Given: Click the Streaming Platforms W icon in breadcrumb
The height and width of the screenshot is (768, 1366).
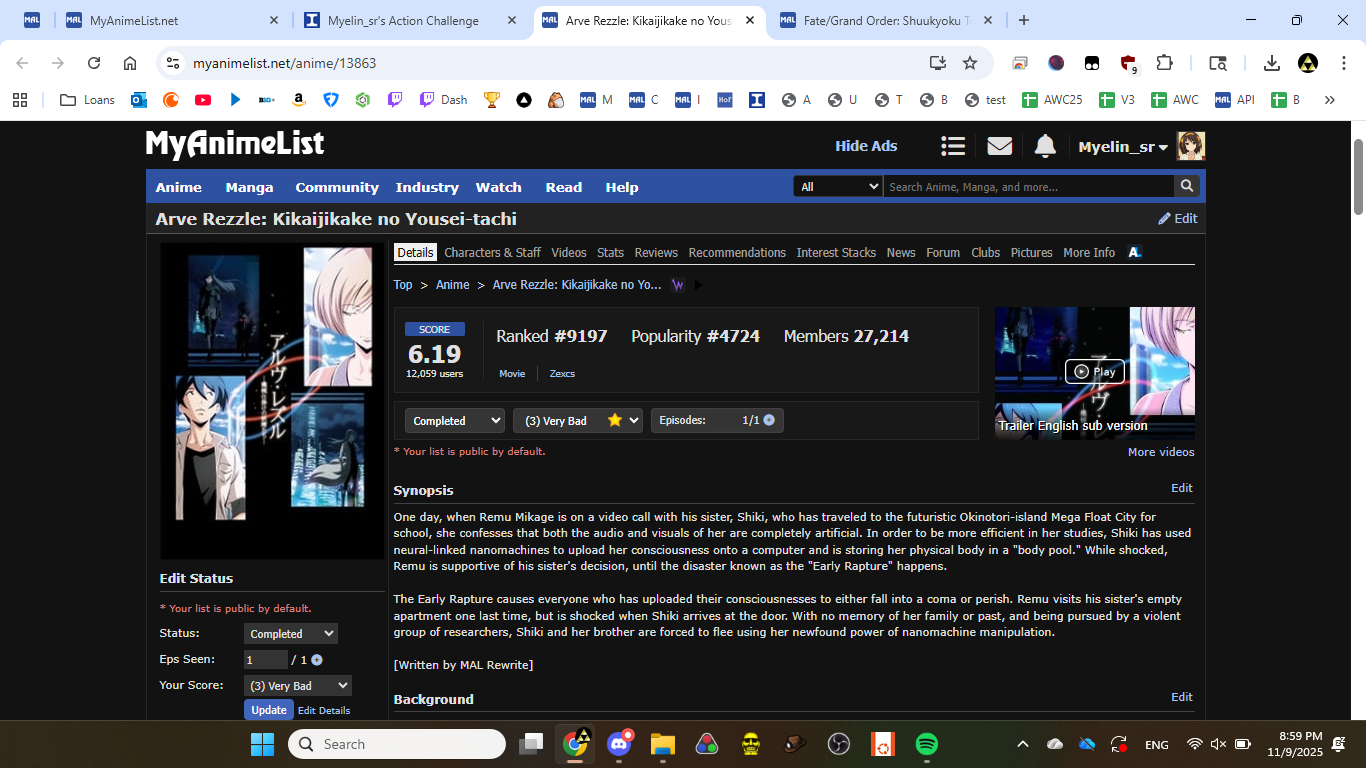Looking at the screenshot, I should (677, 285).
